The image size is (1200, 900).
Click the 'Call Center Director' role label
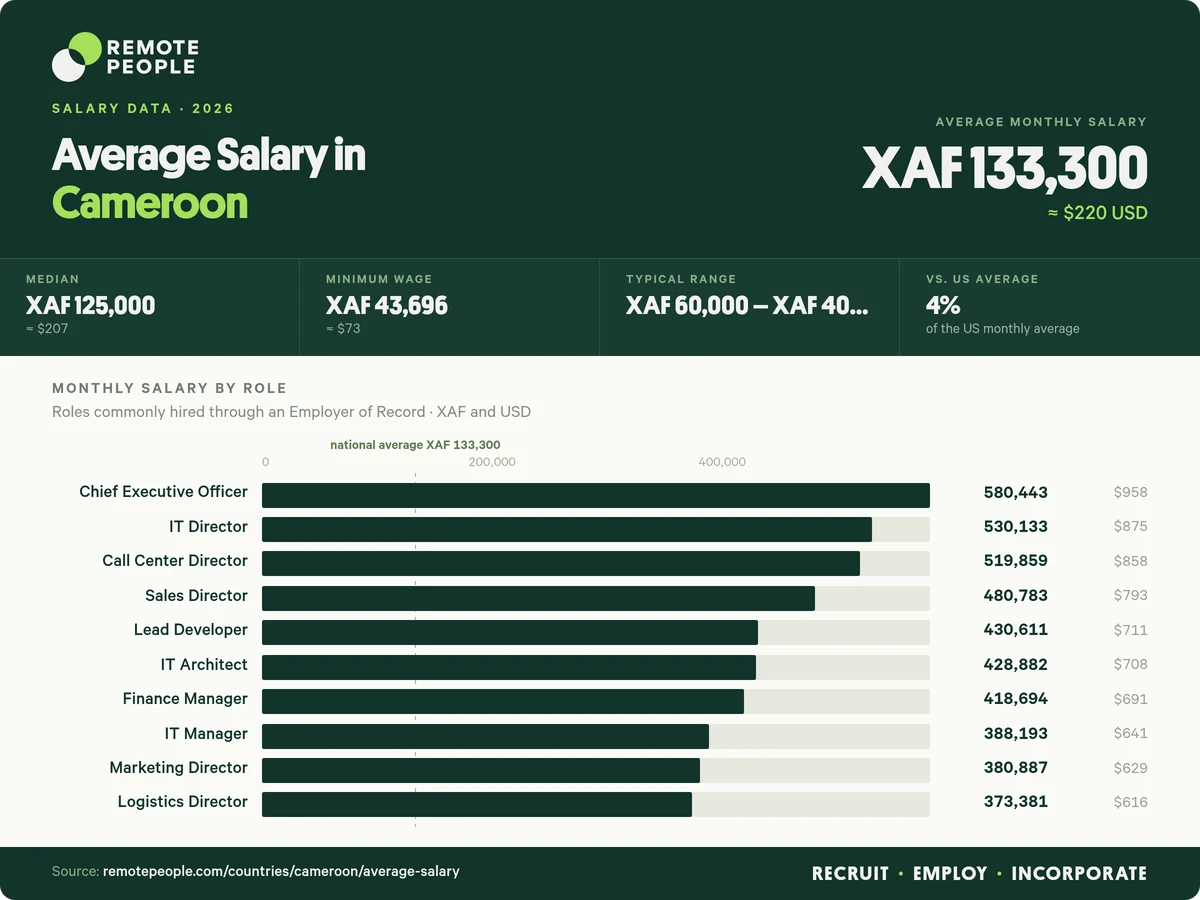click(175, 561)
